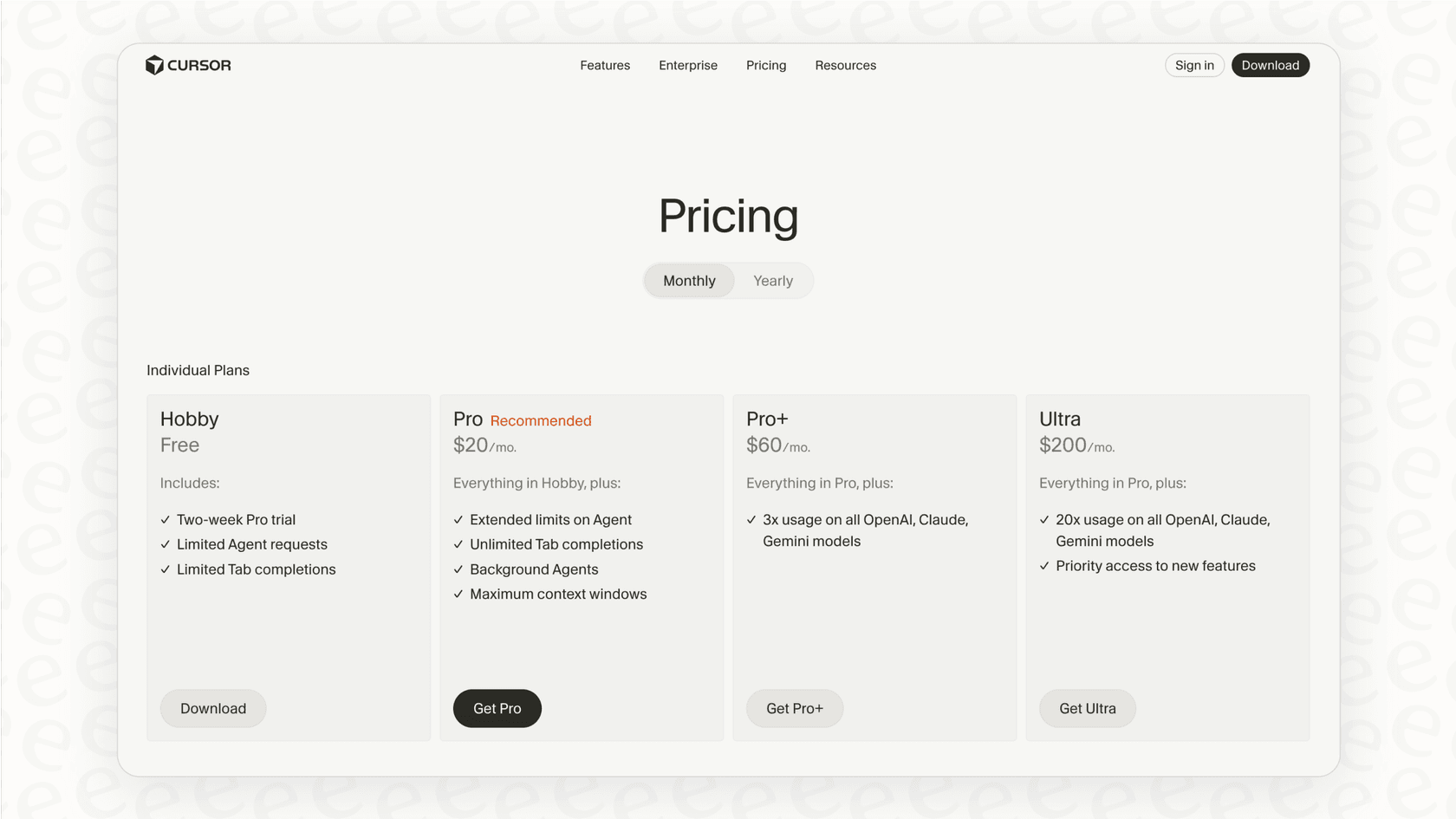
Task: Select the Pricing nav item
Action: pyautogui.click(x=765, y=65)
